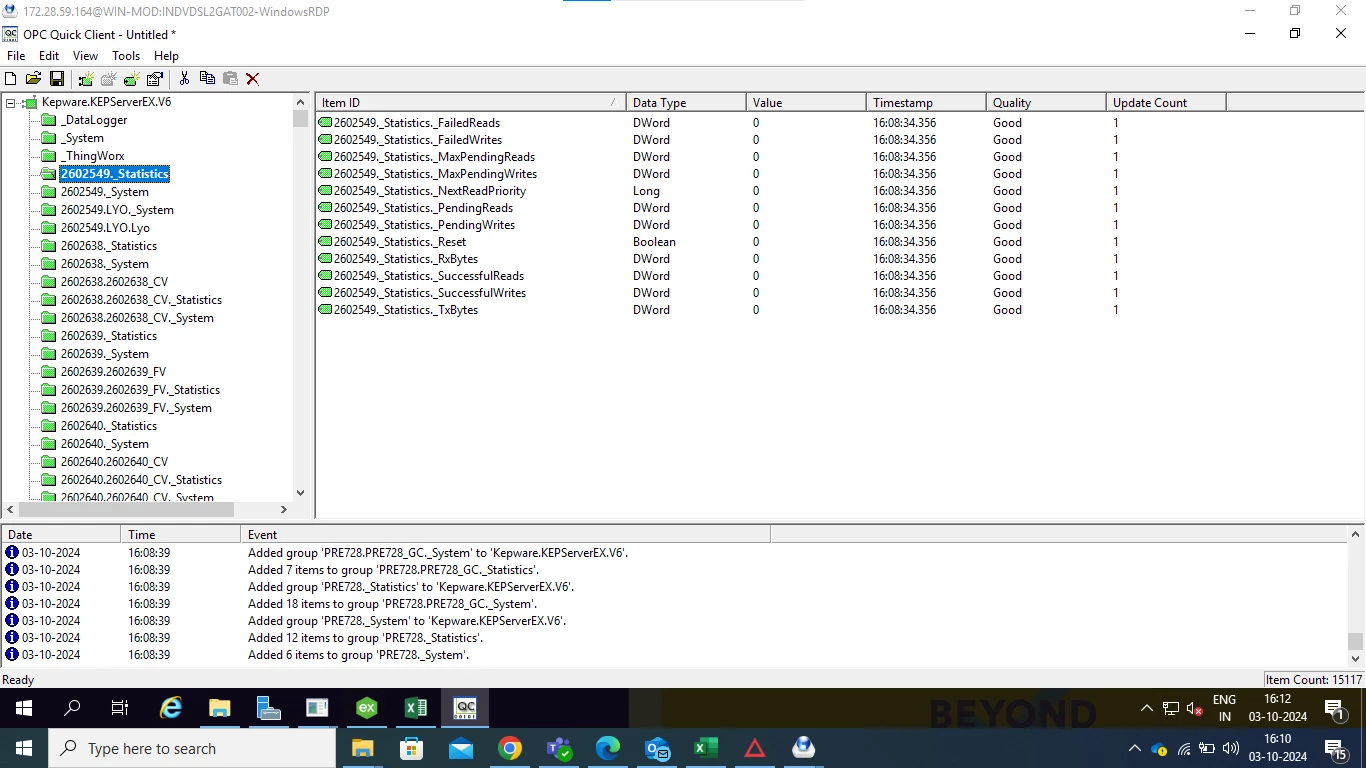Image resolution: width=1366 pixels, height=768 pixels.
Task: Click the grayed Paste toolbar icon
Action: click(230, 79)
